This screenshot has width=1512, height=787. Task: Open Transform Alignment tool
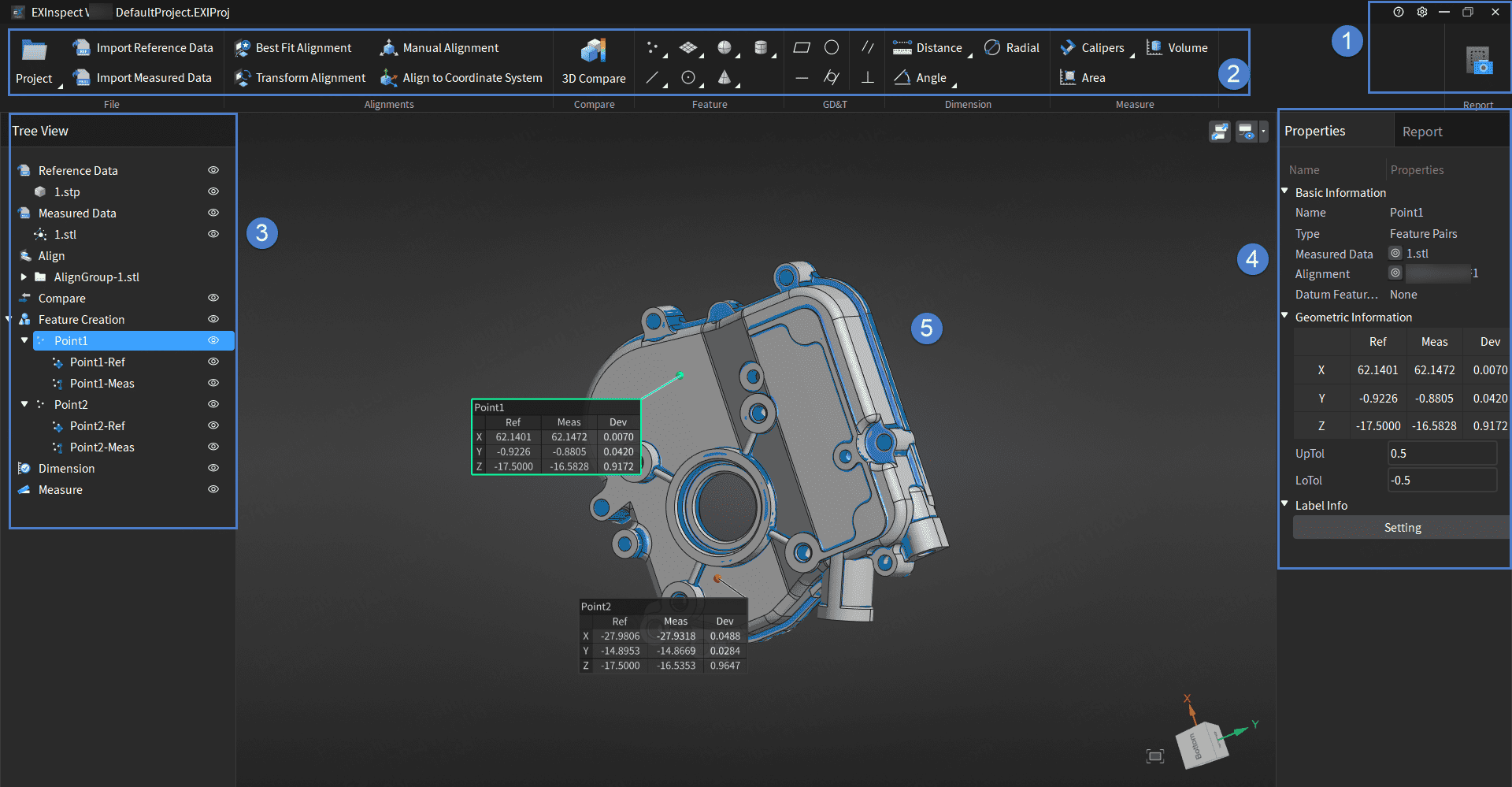pos(300,78)
